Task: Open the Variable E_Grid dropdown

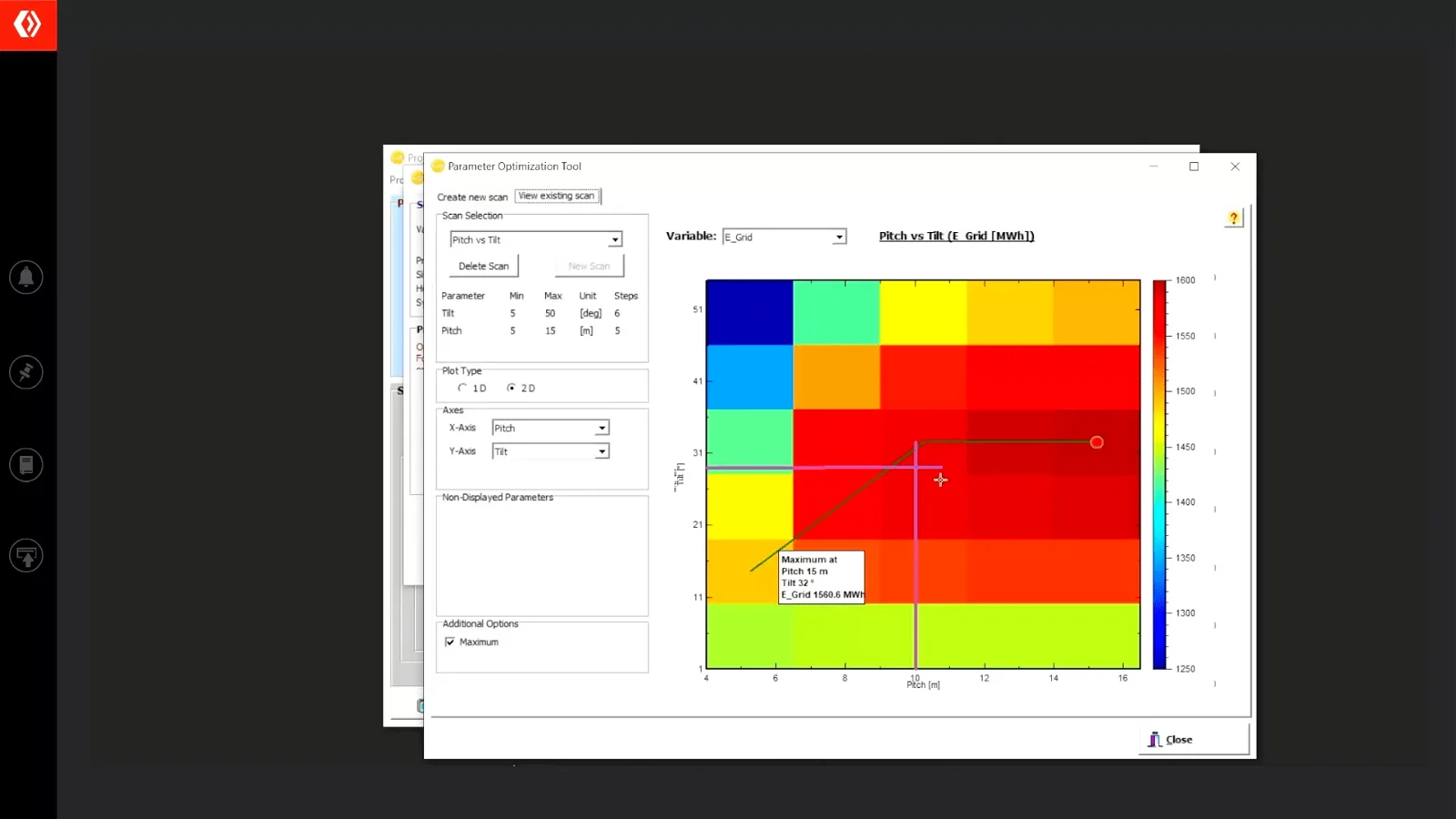Action: (x=784, y=238)
